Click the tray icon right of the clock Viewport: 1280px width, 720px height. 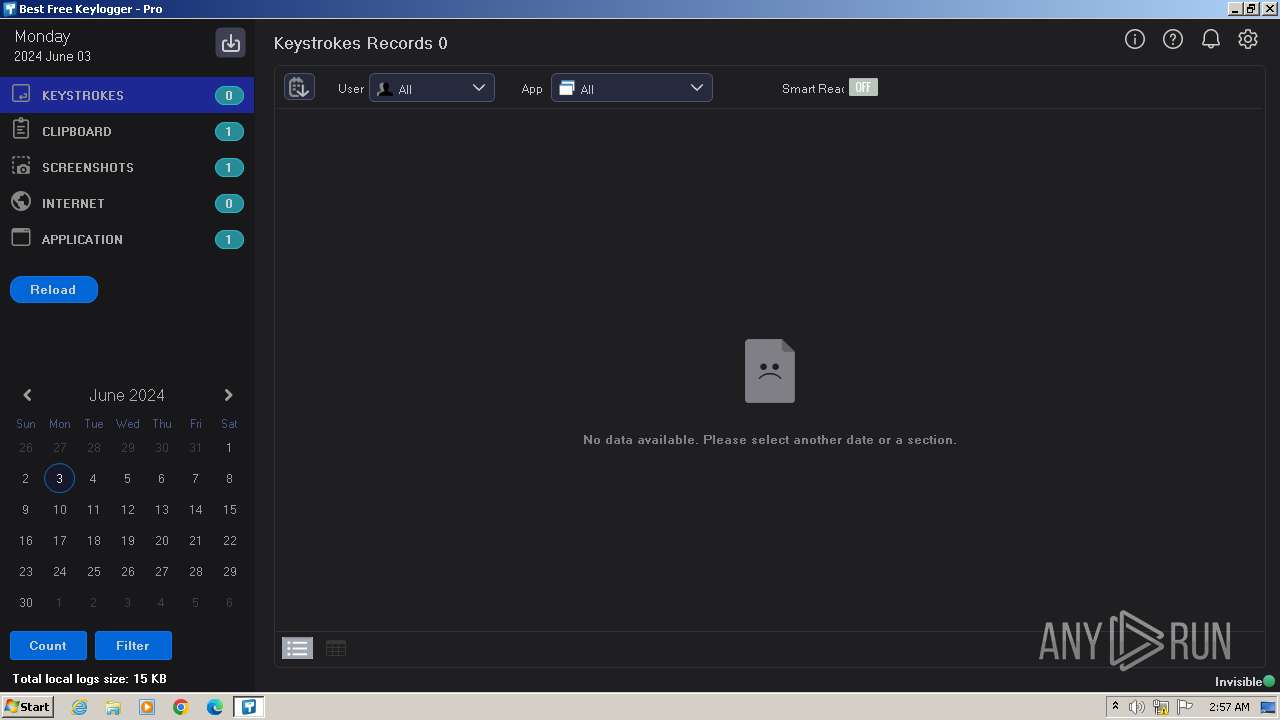1268,707
